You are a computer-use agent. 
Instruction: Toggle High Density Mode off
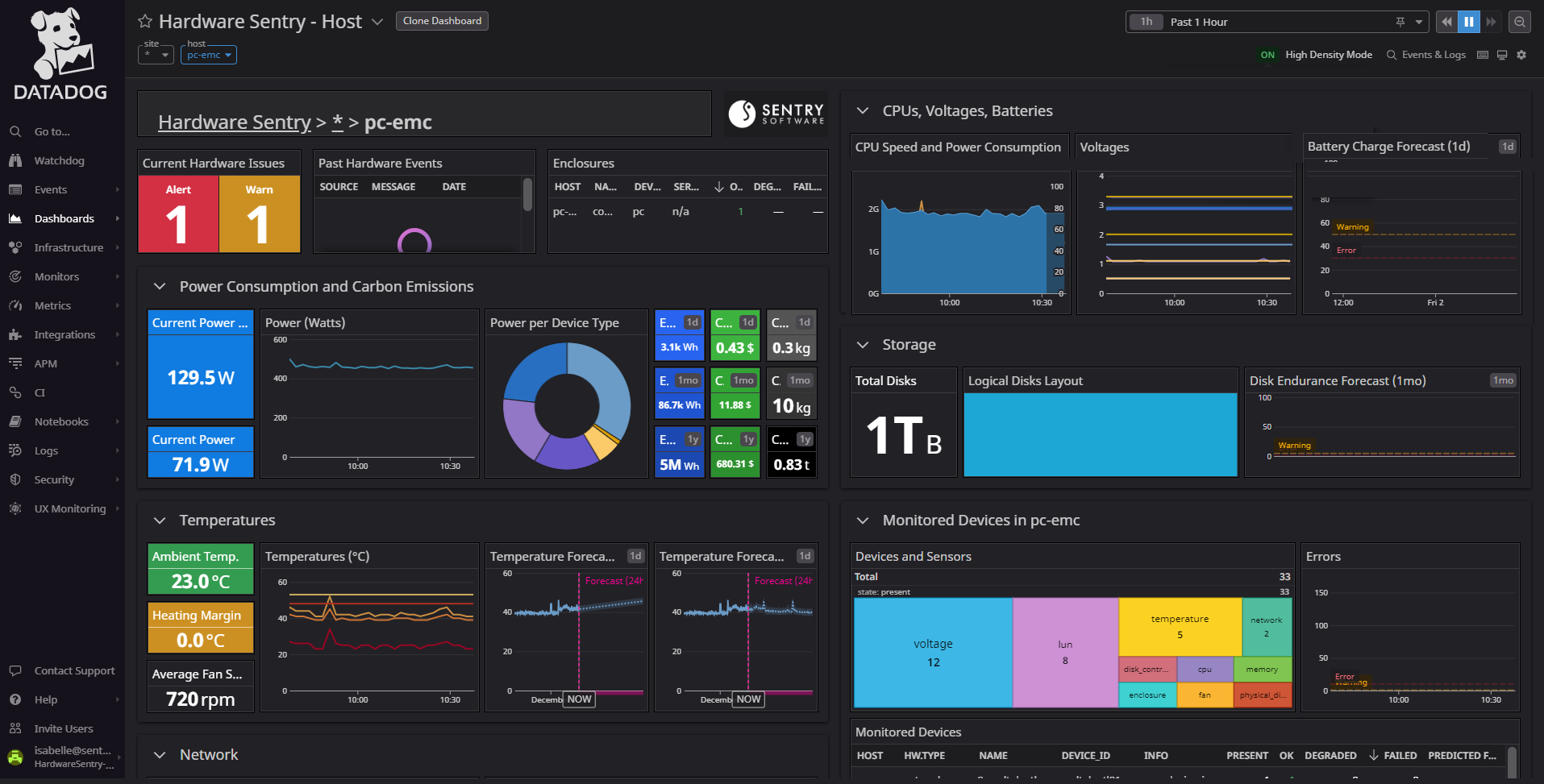[1267, 54]
